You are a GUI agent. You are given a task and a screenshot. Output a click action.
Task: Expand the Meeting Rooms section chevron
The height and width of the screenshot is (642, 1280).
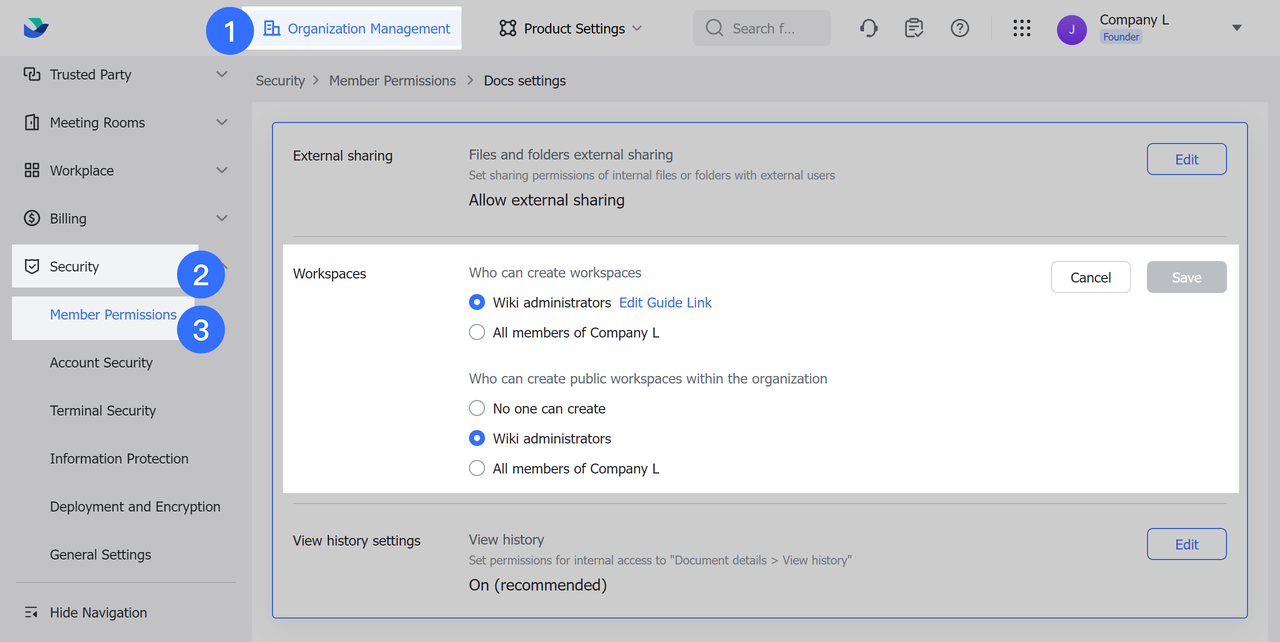[x=222, y=122]
